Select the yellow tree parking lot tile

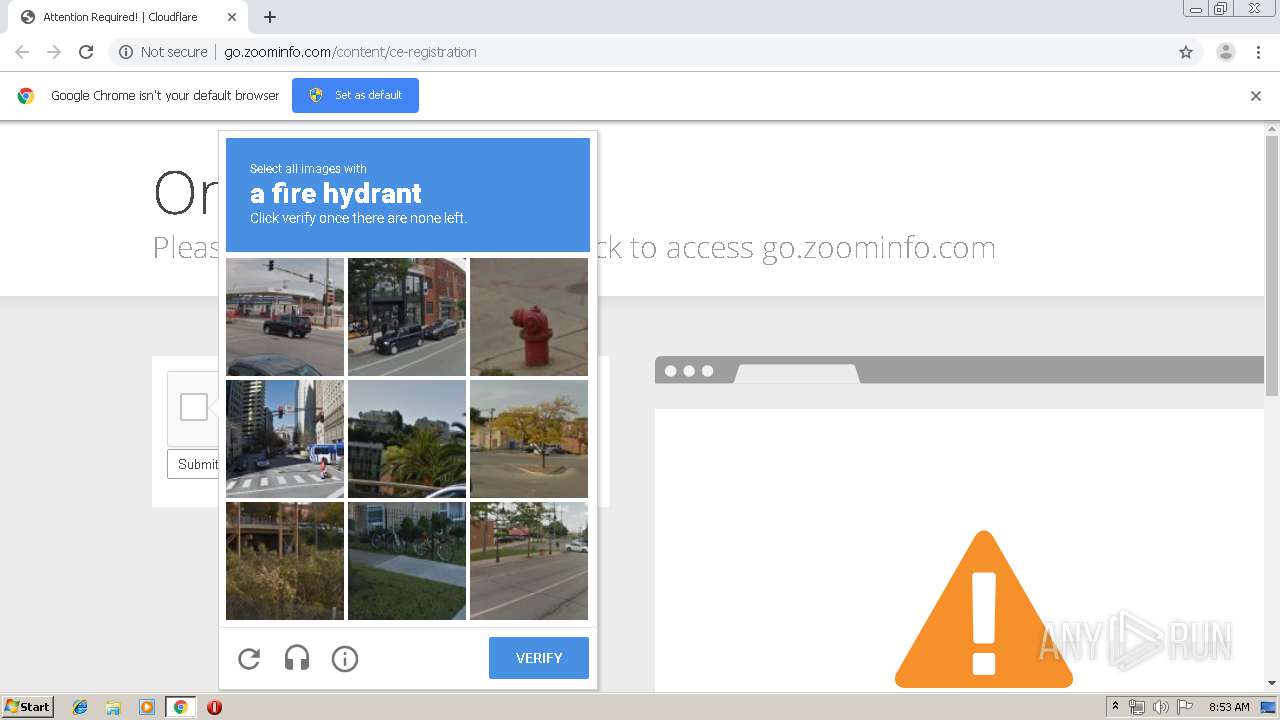529,439
